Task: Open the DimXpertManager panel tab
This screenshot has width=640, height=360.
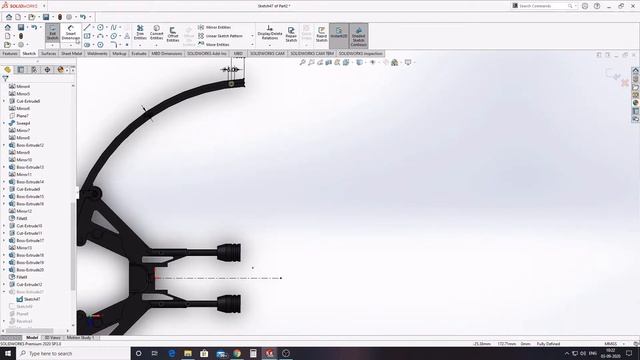Action: [x=47, y=70]
